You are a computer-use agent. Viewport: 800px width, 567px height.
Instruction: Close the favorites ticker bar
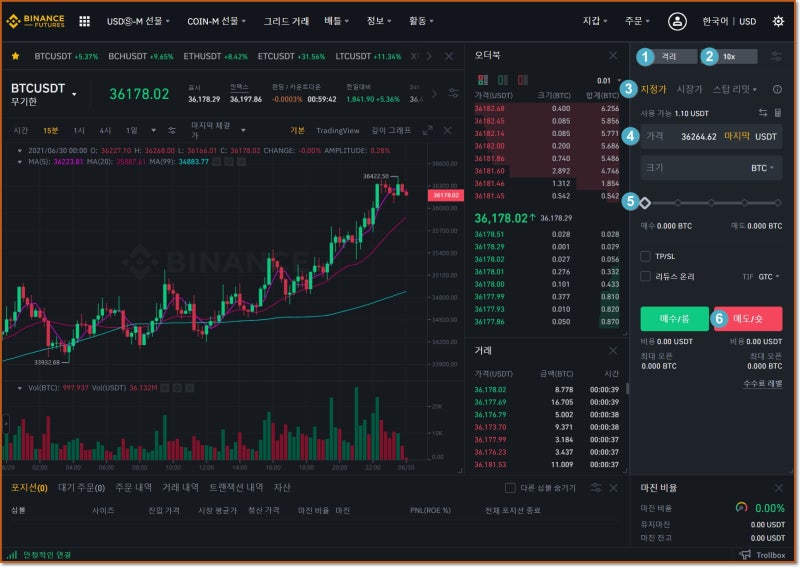pos(448,56)
